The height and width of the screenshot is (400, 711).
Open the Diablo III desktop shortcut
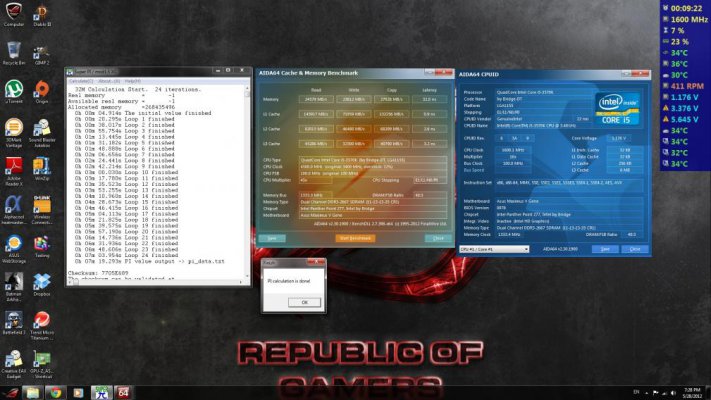click(x=42, y=14)
